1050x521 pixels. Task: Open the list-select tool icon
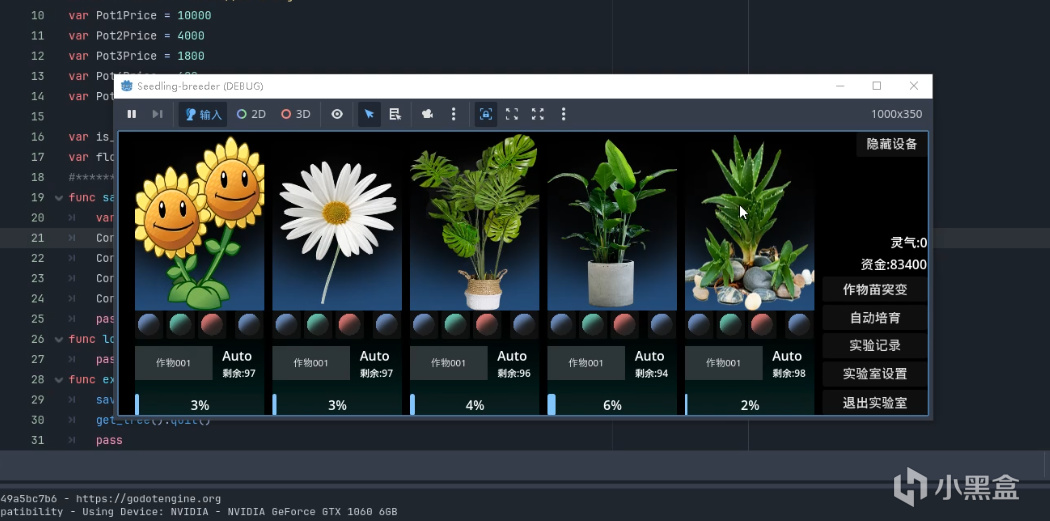pos(395,115)
